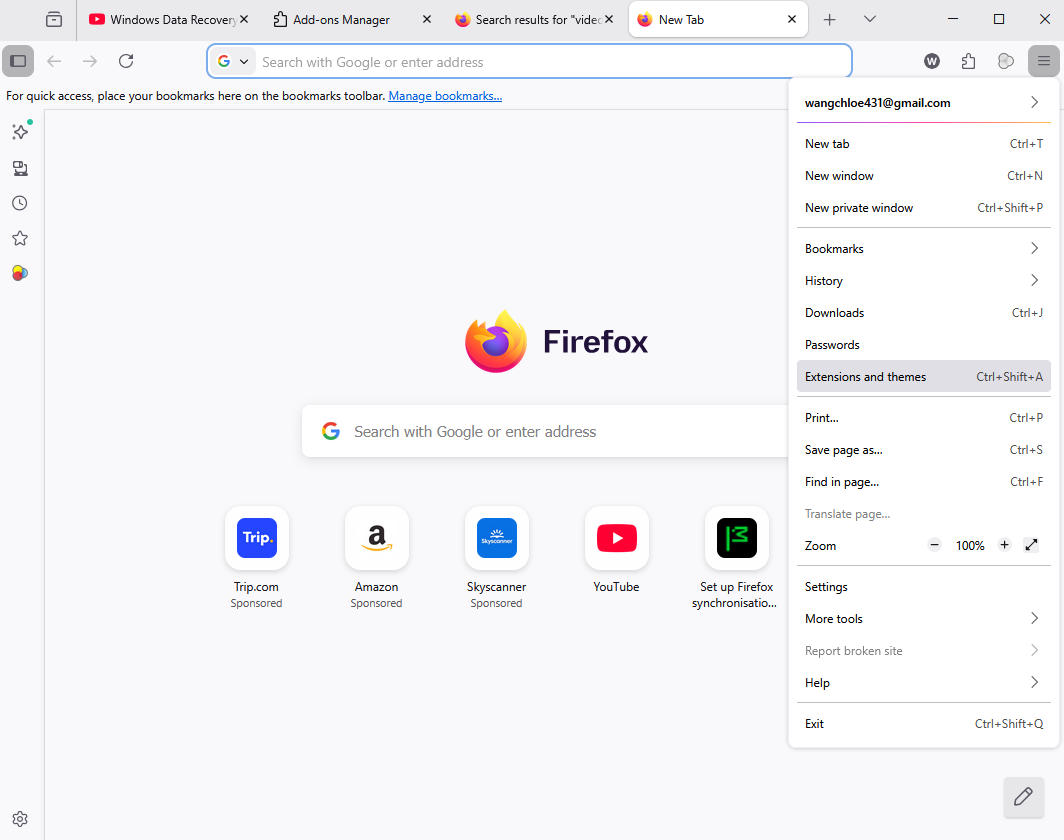Open the YouTube shortcut tile
The width and height of the screenshot is (1064, 840).
click(616, 537)
